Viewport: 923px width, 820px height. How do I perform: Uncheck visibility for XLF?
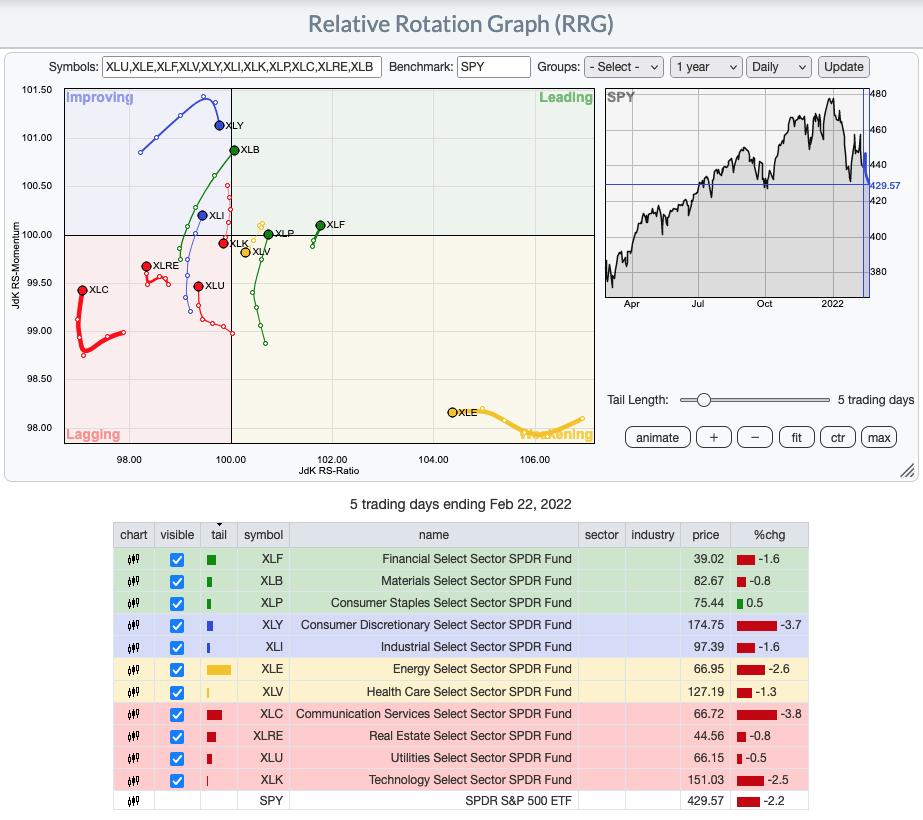click(x=177, y=560)
